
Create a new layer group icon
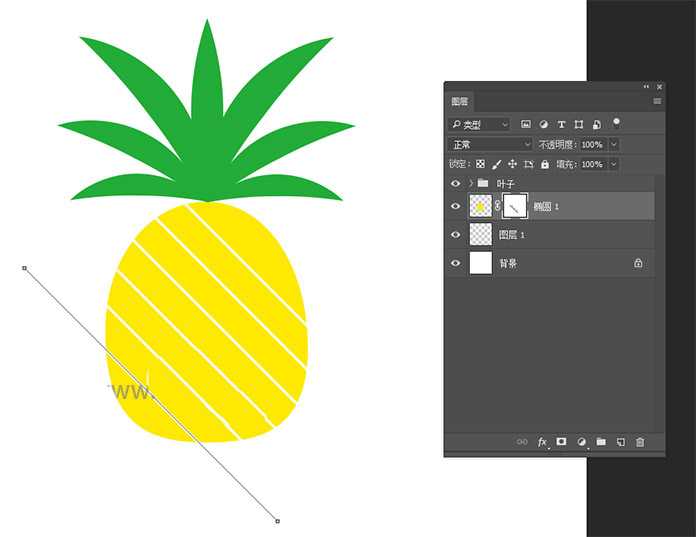601,442
